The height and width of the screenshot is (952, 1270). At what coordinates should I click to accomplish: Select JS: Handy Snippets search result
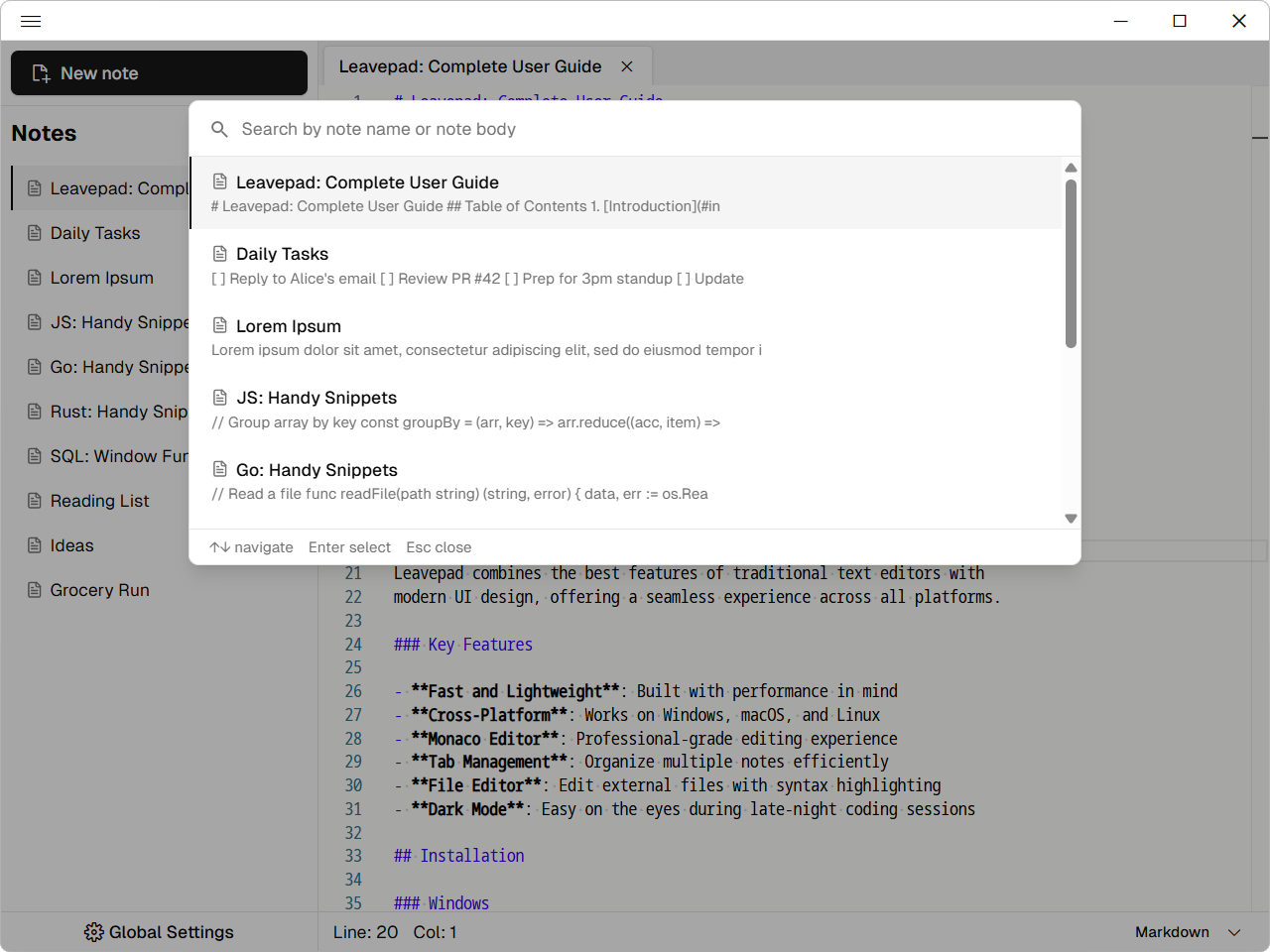(x=626, y=410)
